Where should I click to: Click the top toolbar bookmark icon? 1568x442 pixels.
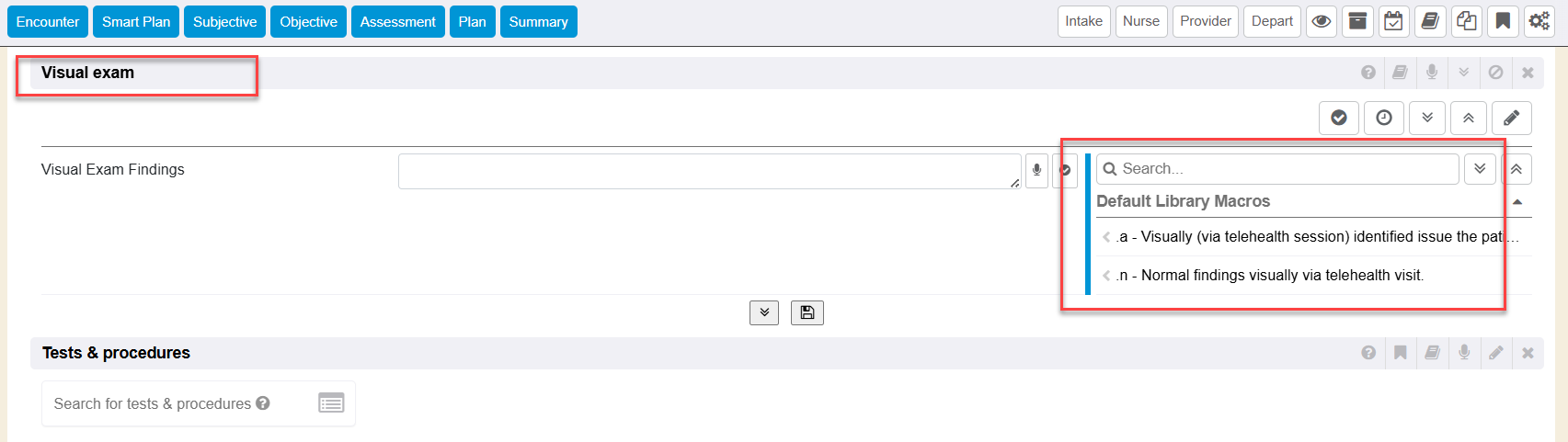click(1503, 21)
